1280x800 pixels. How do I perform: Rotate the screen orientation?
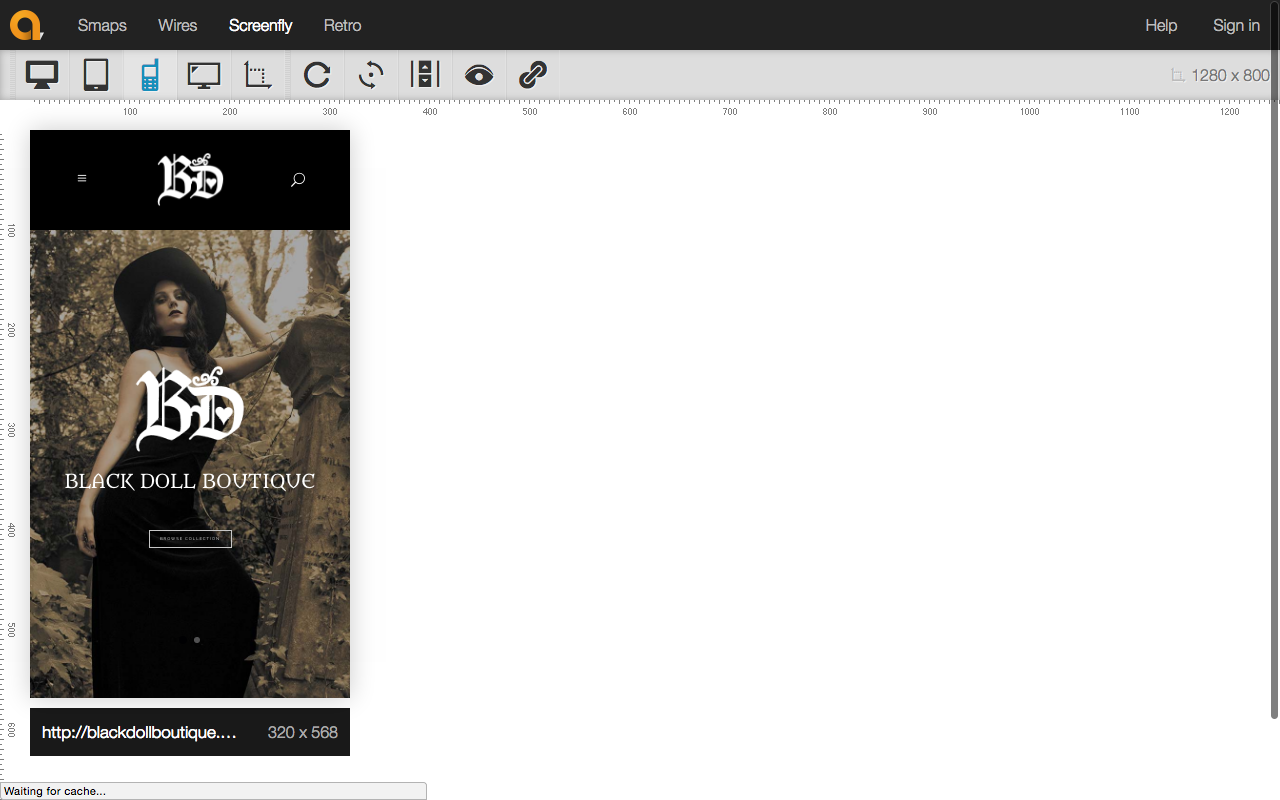(371, 75)
